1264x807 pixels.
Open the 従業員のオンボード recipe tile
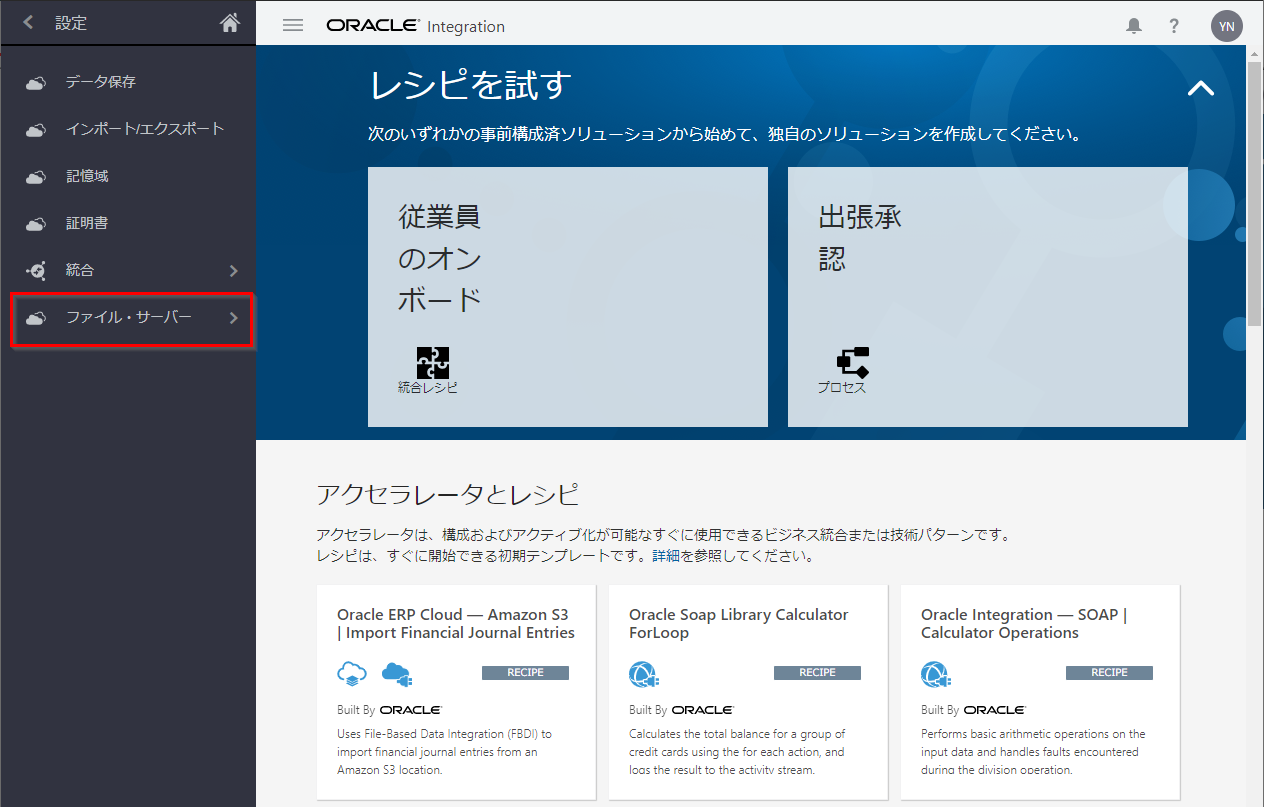(567, 296)
